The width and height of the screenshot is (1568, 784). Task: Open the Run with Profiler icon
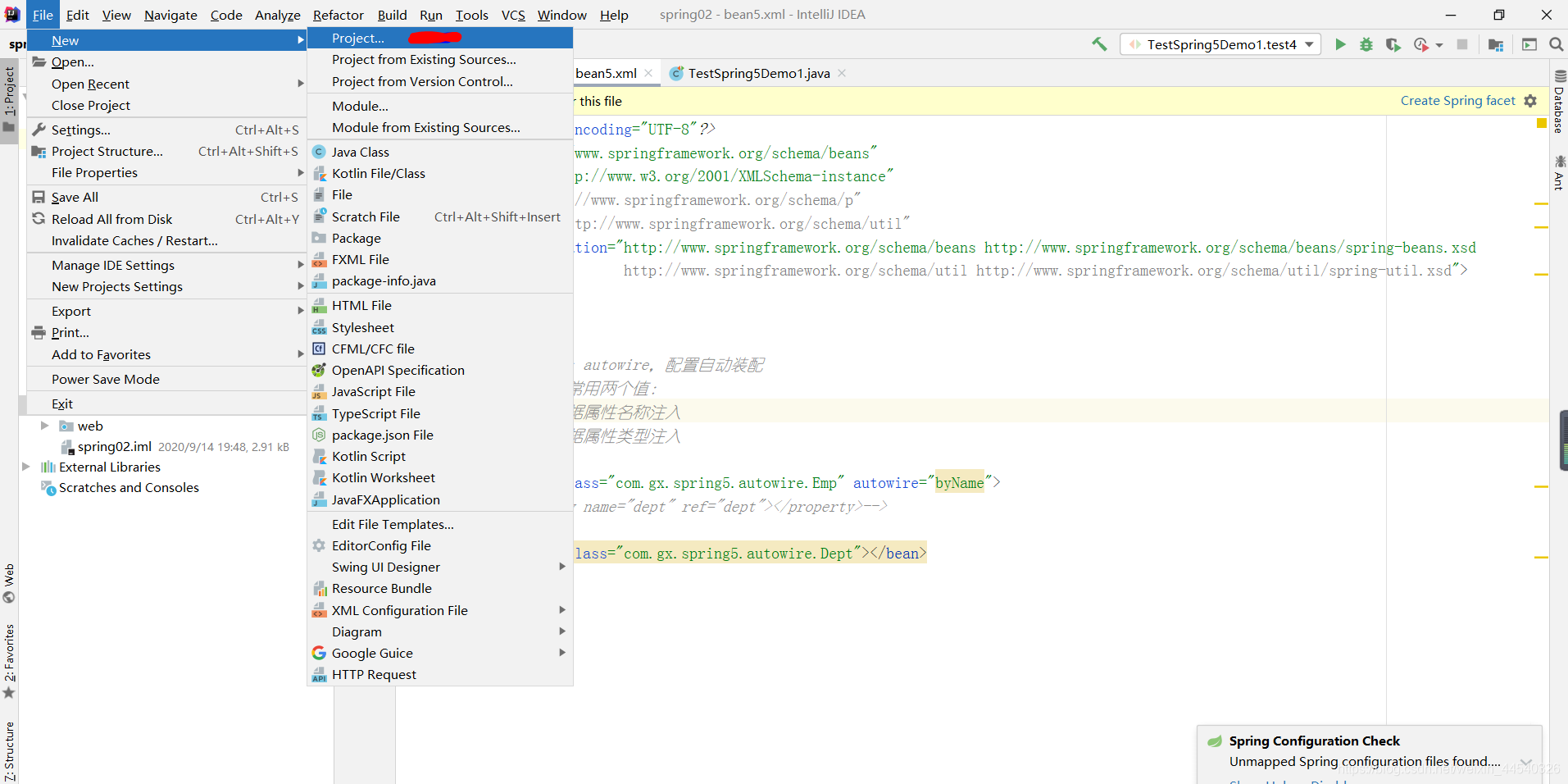(x=1421, y=44)
